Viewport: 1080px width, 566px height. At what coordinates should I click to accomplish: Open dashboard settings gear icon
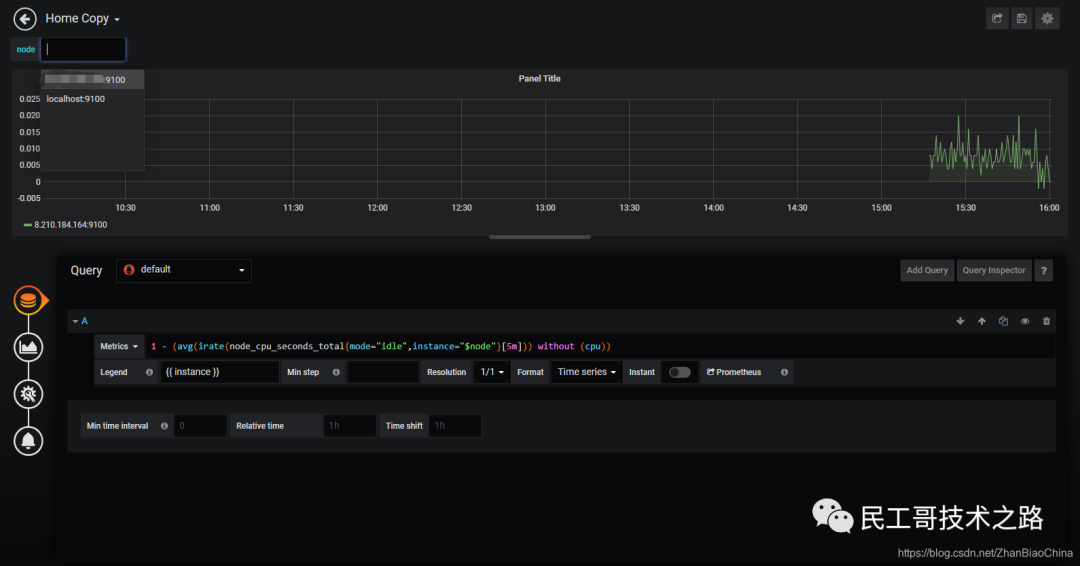click(x=1048, y=19)
